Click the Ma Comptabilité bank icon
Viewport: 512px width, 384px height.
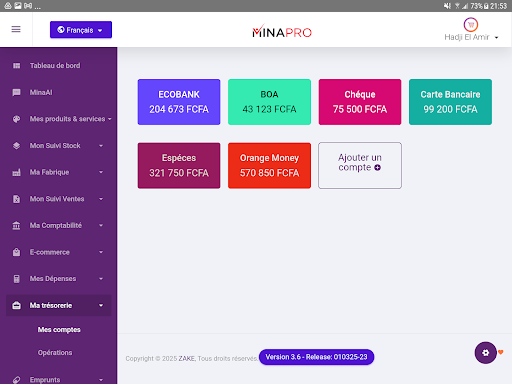click(x=16, y=226)
